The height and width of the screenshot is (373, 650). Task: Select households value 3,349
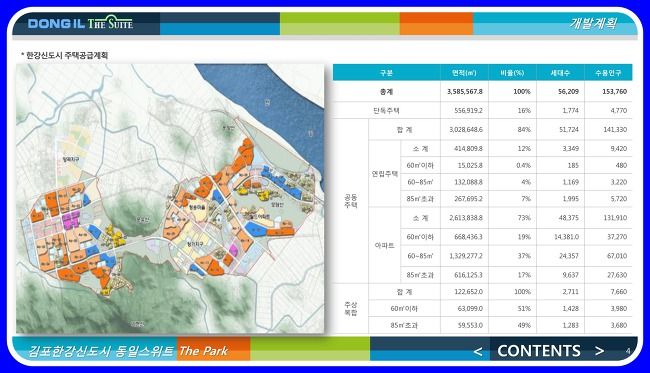(570, 148)
